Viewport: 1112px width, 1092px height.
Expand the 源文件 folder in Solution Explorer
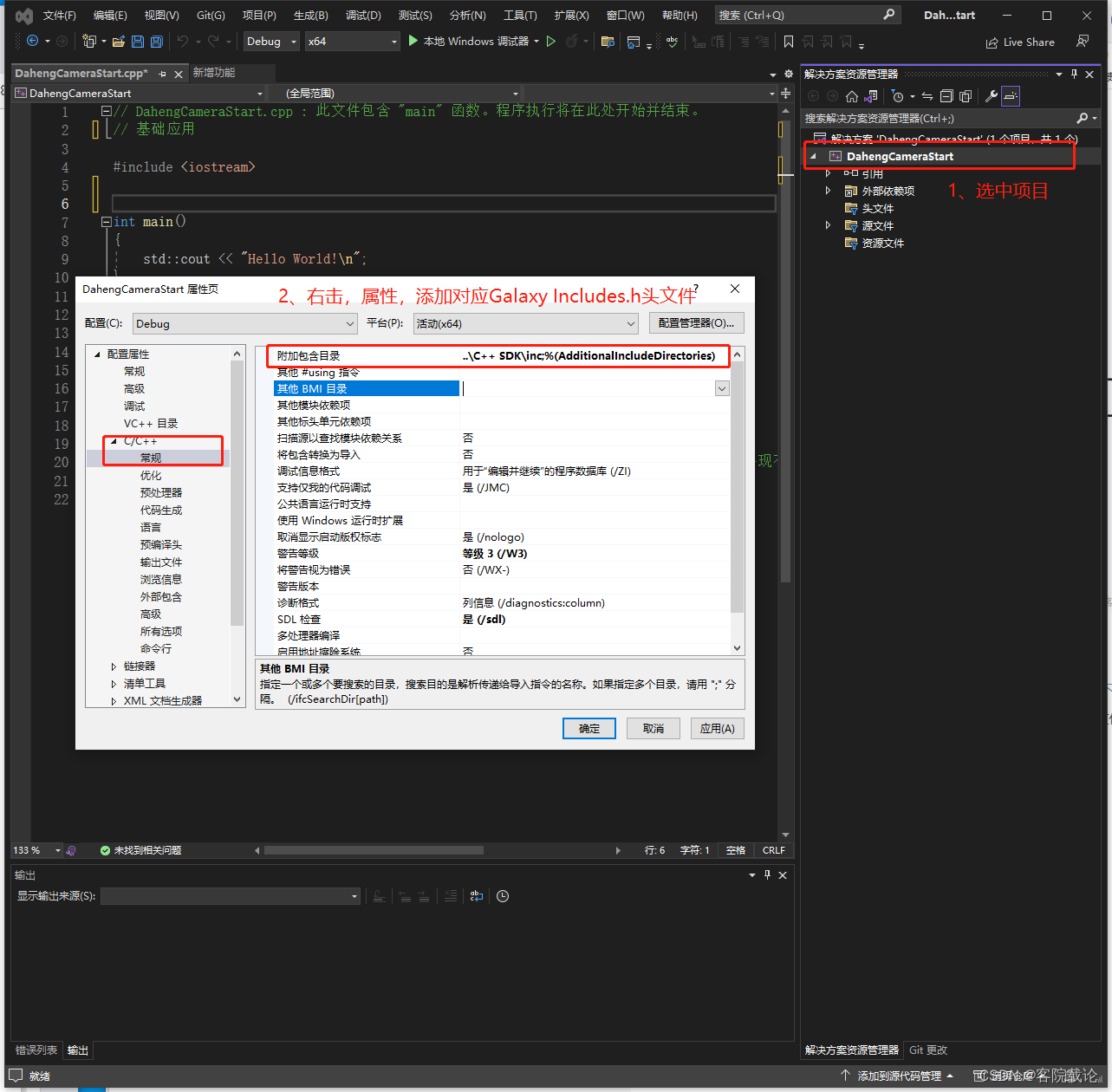(828, 225)
